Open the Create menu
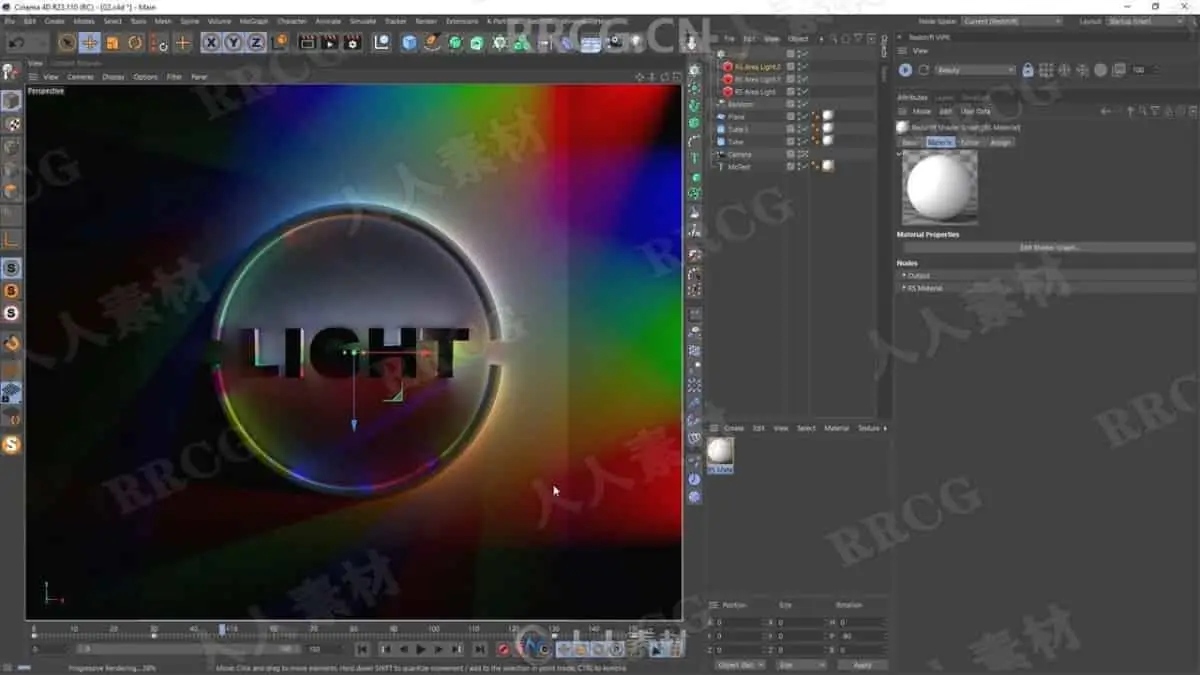 [x=54, y=21]
